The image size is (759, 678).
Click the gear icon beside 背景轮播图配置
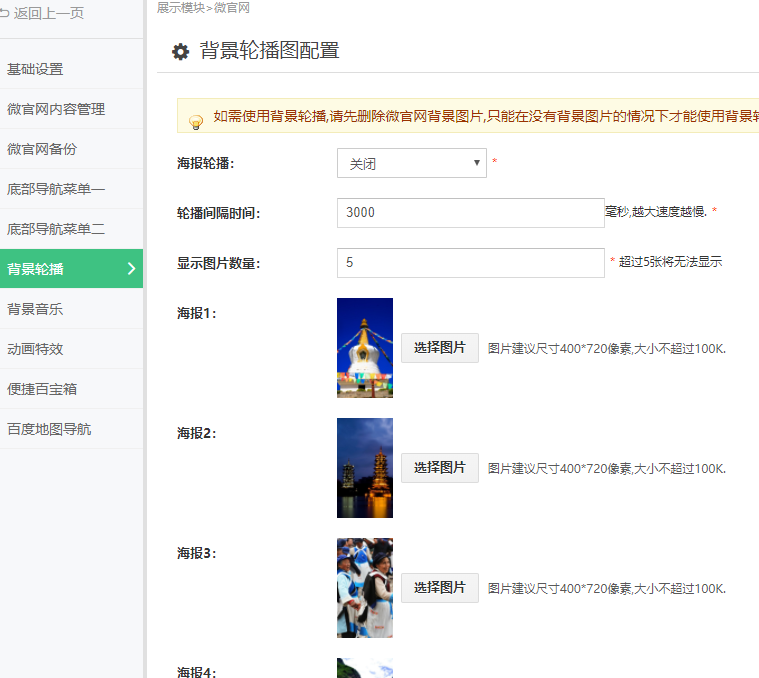pos(180,52)
